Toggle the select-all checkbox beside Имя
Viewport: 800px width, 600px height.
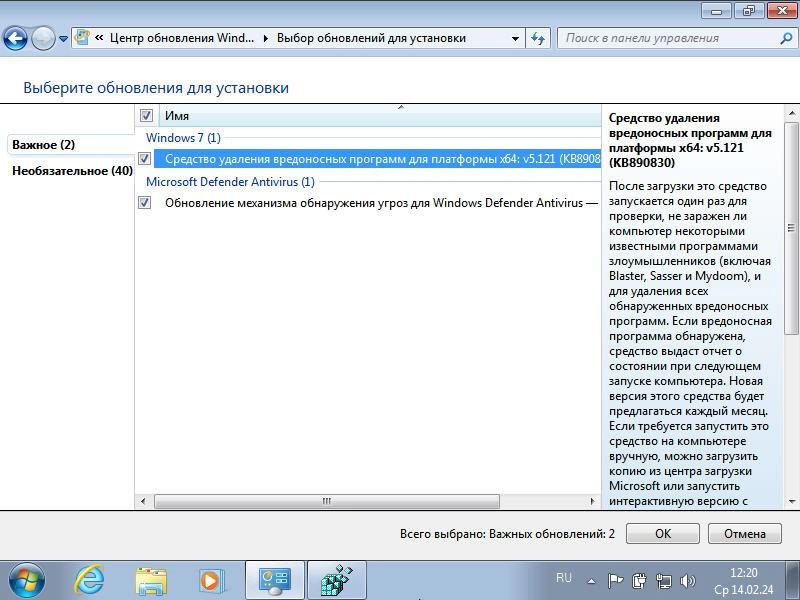point(146,116)
